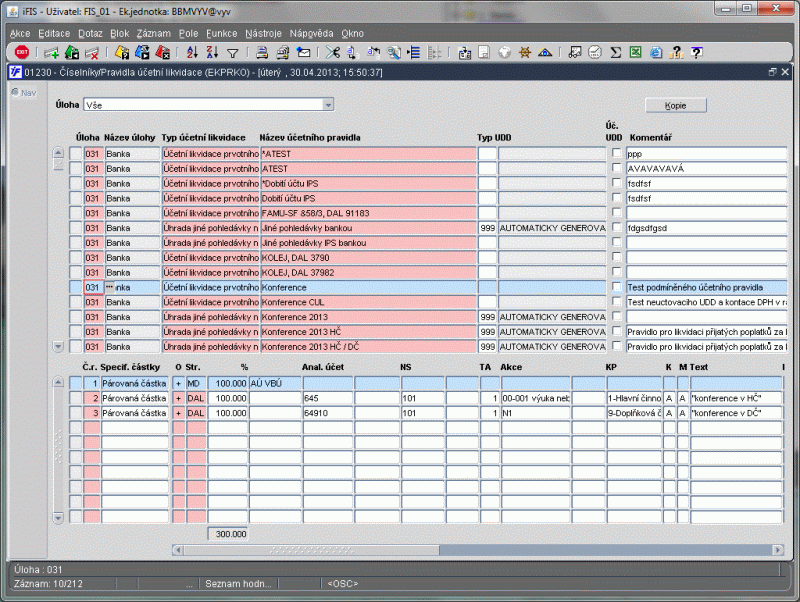Sort descending with Z-A icon

[x=212, y=52]
